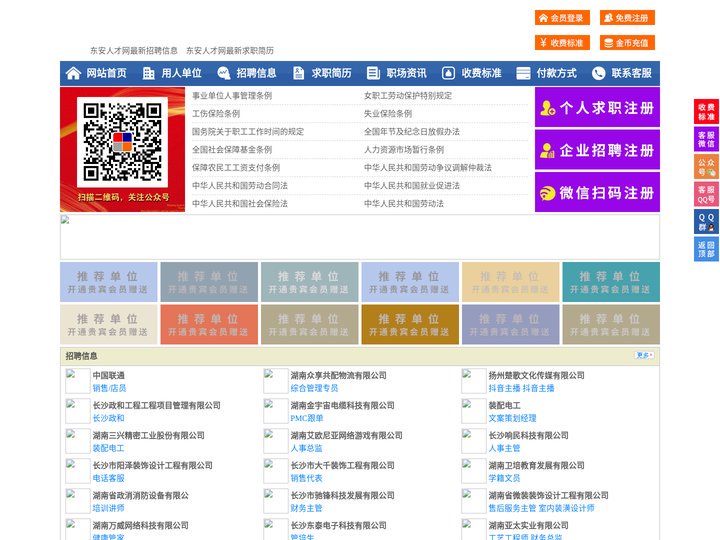This screenshot has height=540, width=720.
Task: Open 培训讲师 job link
Action: 108,508
